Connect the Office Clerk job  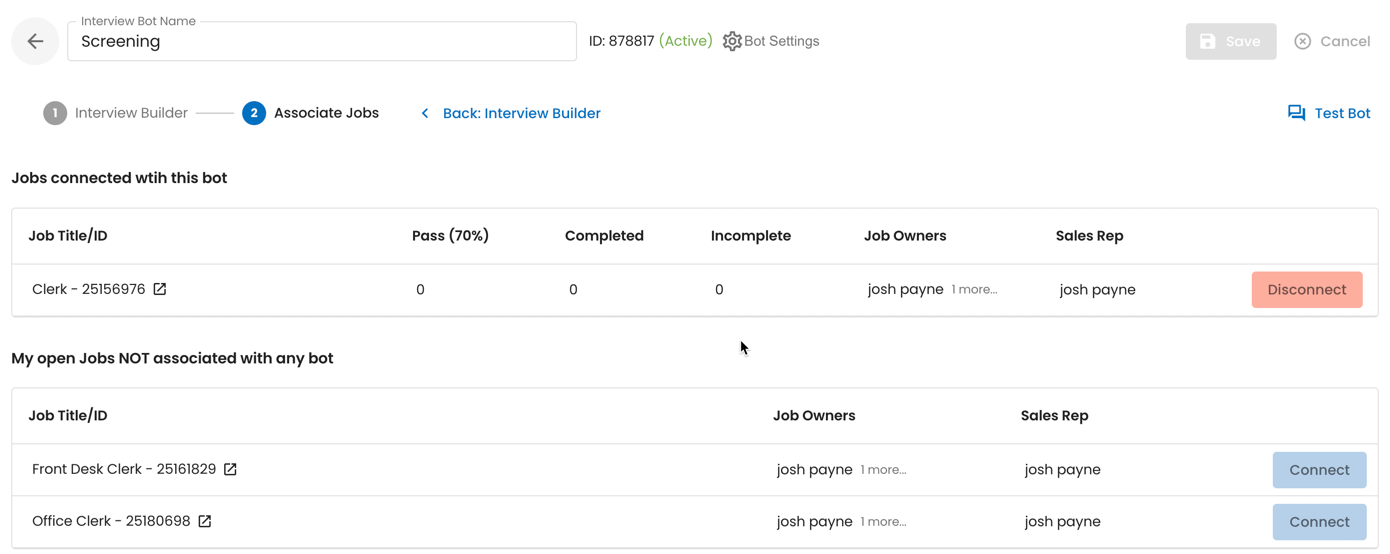(1319, 522)
